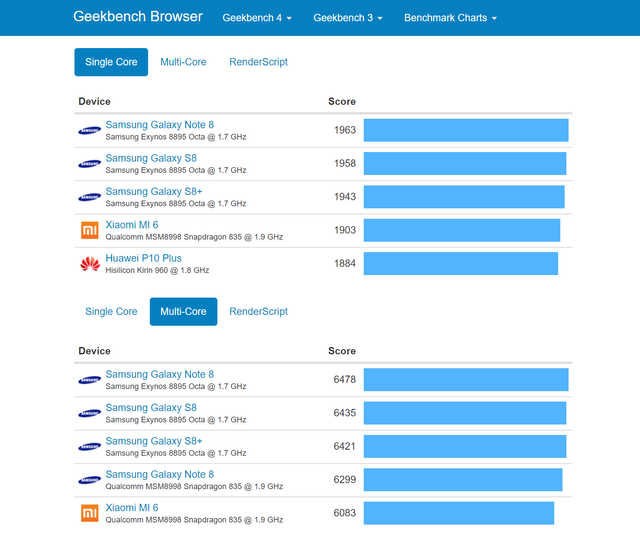
Task: Click the Xiaomi logo beside MI 6 scoring 6083
Action: tap(89, 513)
